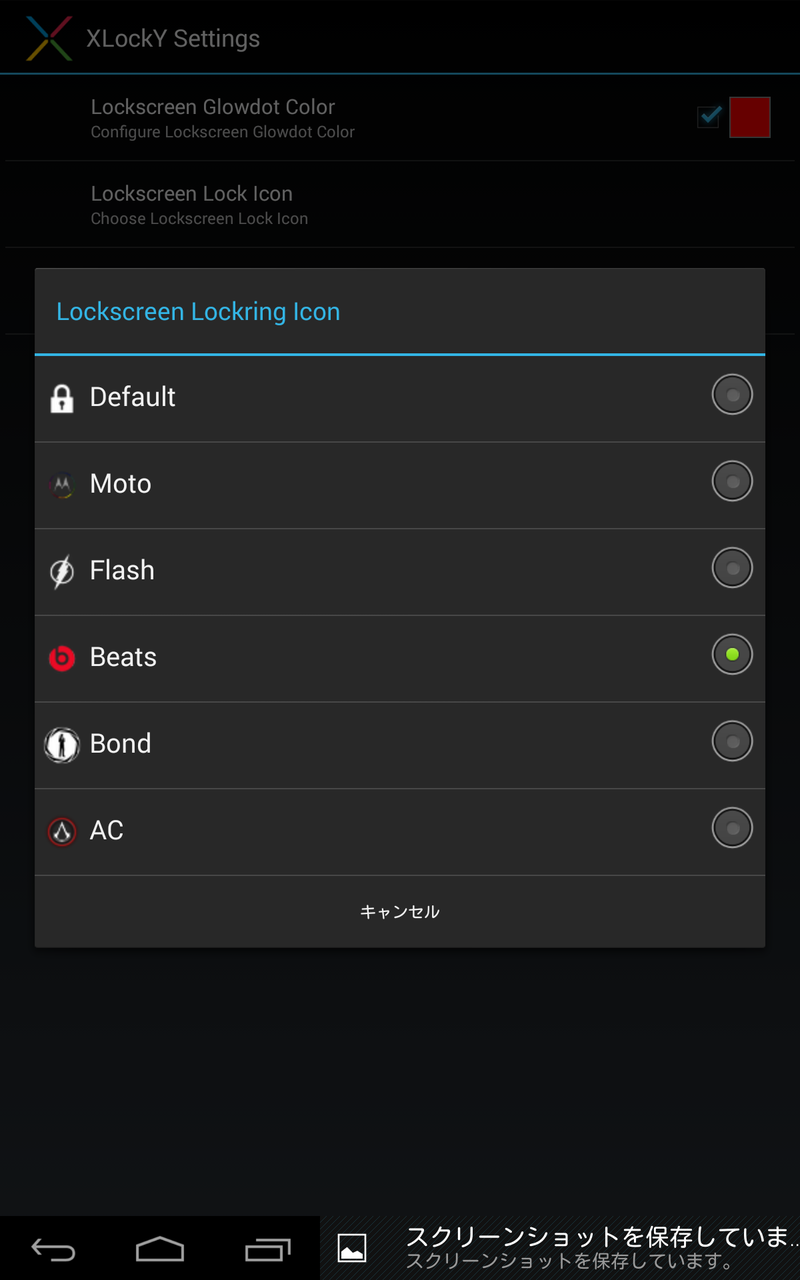Tap the red Beats logo icon
This screenshot has height=1280, width=800.
coord(62,658)
